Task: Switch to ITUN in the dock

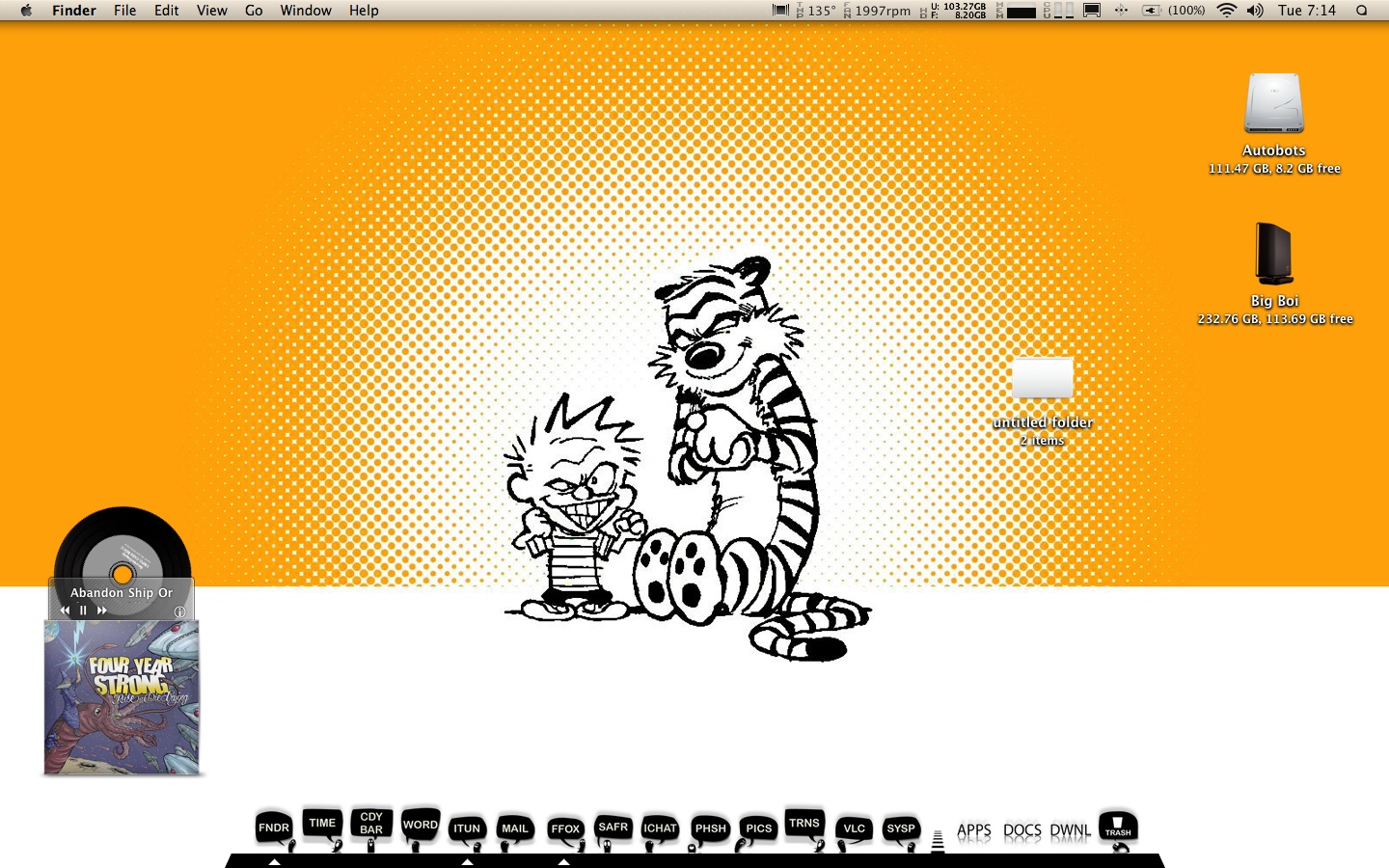Action: pyautogui.click(x=467, y=828)
